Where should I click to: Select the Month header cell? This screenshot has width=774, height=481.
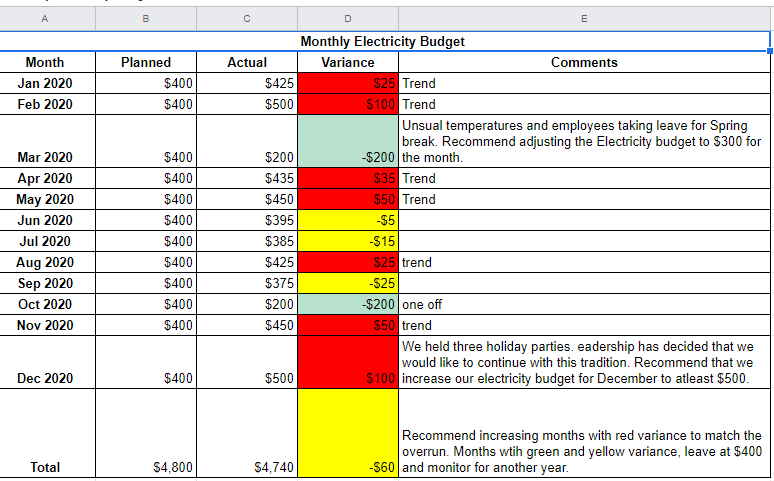pyautogui.click(x=47, y=62)
